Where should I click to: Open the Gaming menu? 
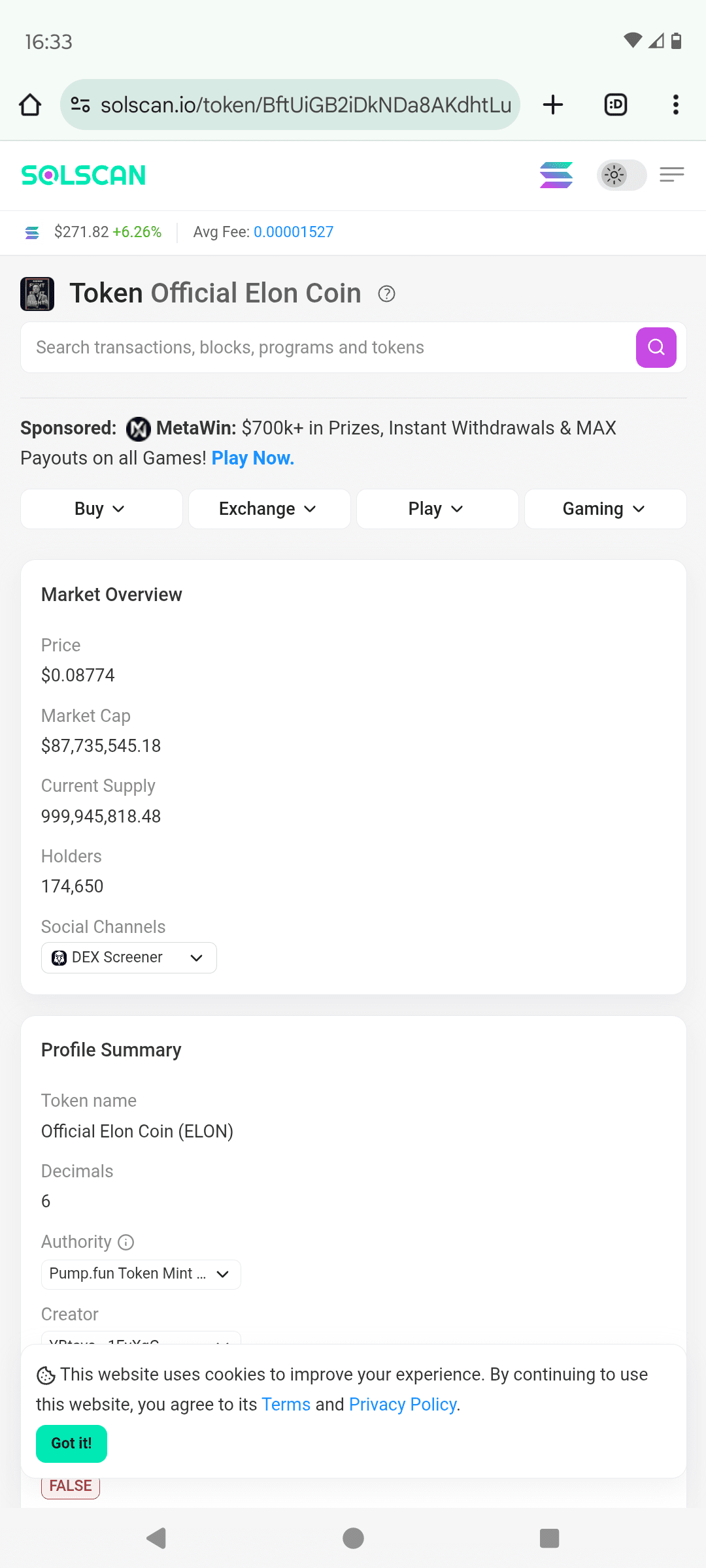(x=605, y=509)
